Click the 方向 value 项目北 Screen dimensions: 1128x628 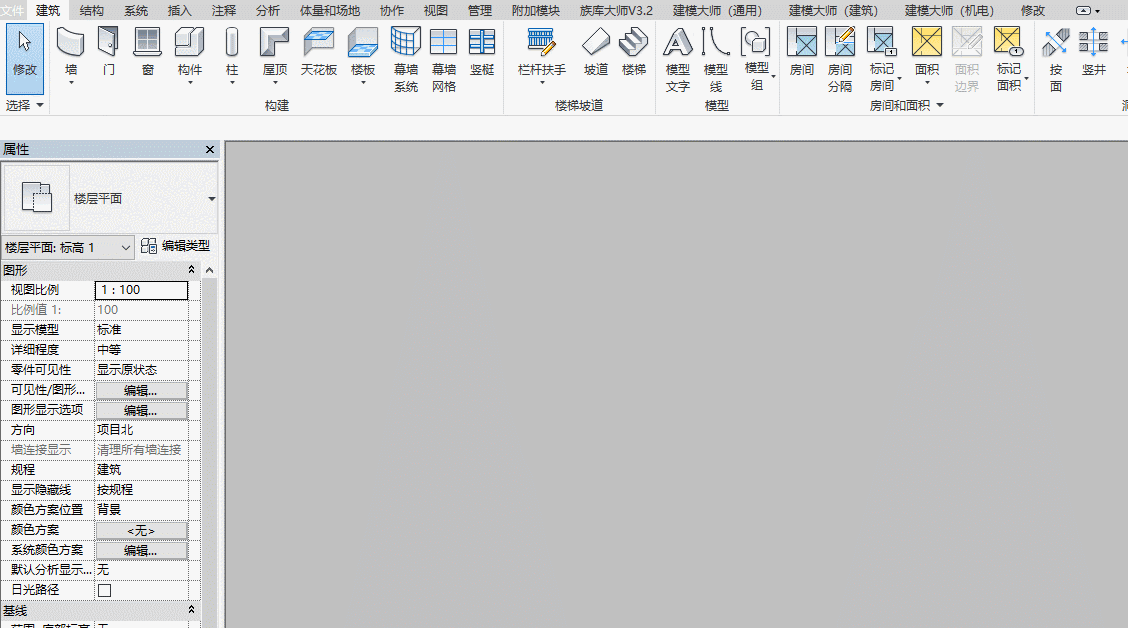coord(141,429)
